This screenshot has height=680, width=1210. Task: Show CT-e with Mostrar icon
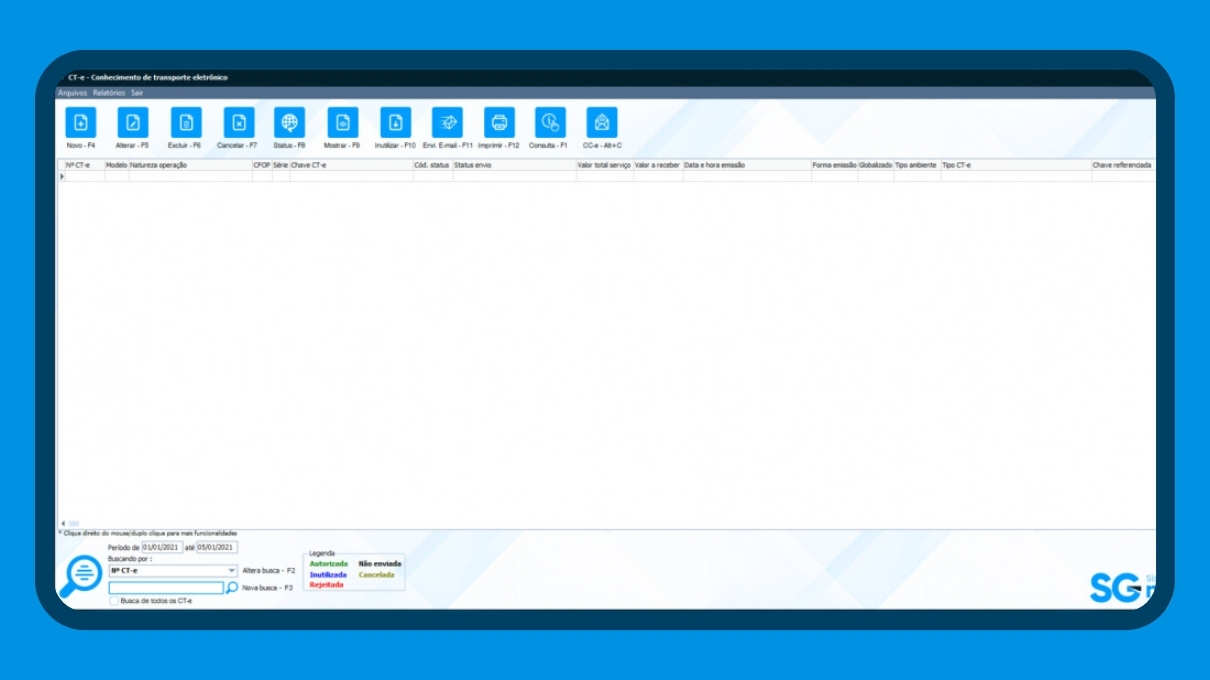343,123
